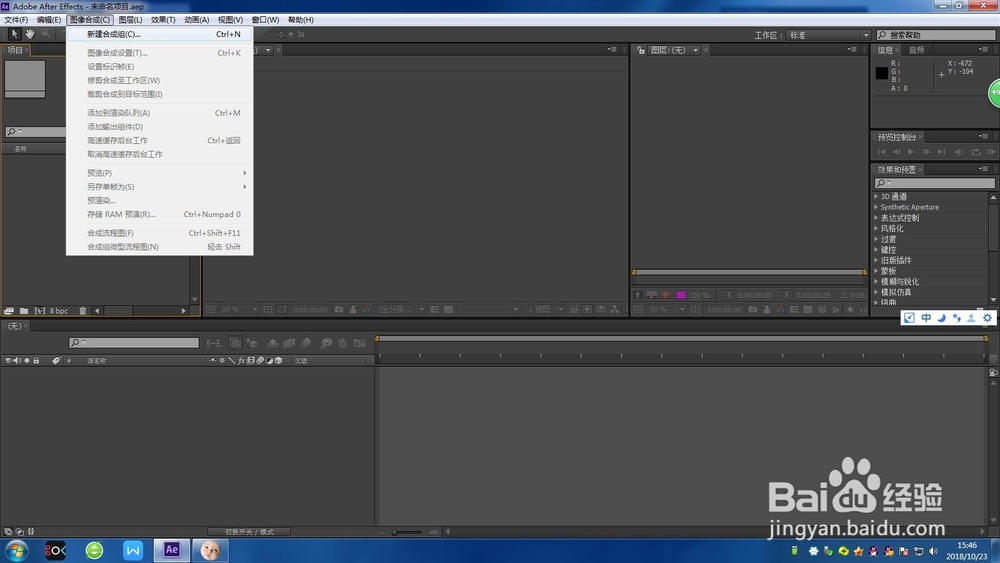Jump to last frame in preview control panel
Viewport: 1000px width, 563px height.
pyautogui.click(x=941, y=152)
